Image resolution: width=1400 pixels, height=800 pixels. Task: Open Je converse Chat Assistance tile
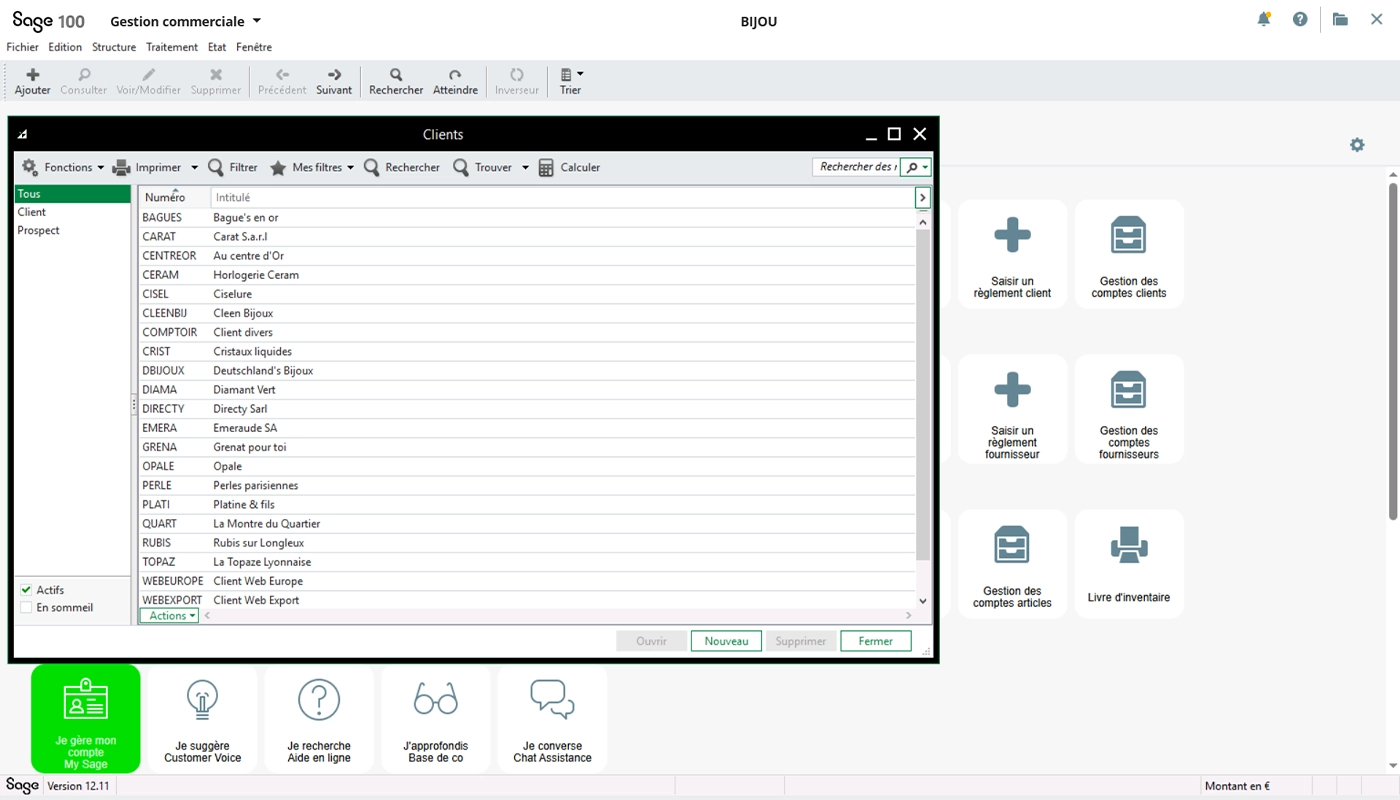tap(552, 718)
